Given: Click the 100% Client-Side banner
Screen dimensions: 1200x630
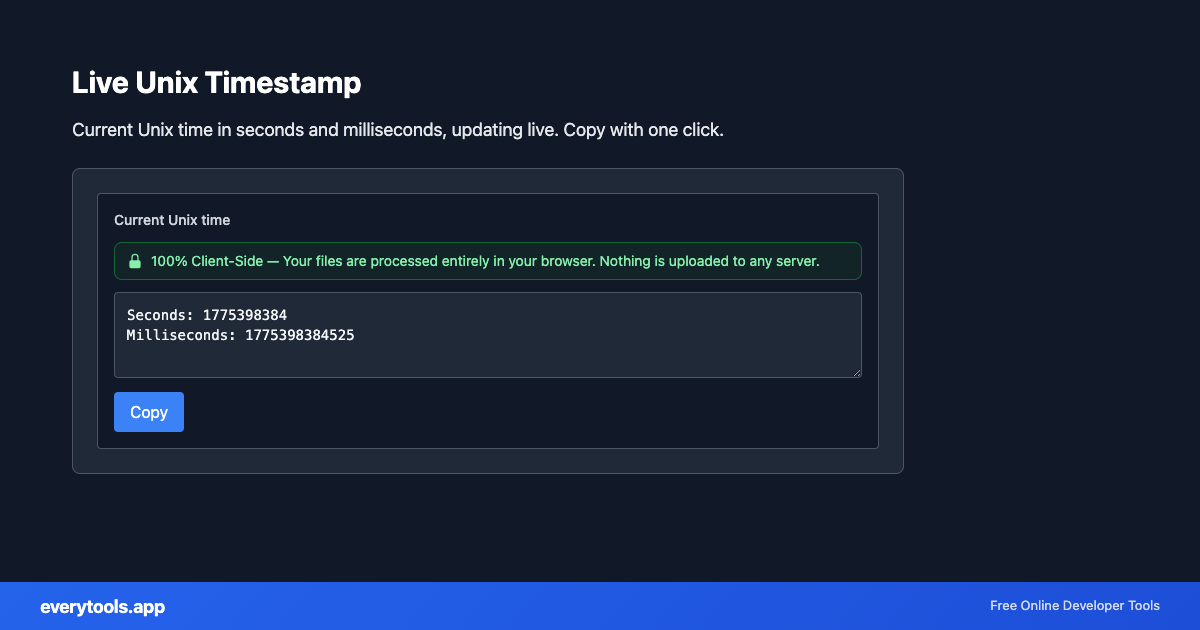Looking at the screenshot, I should [x=487, y=261].
